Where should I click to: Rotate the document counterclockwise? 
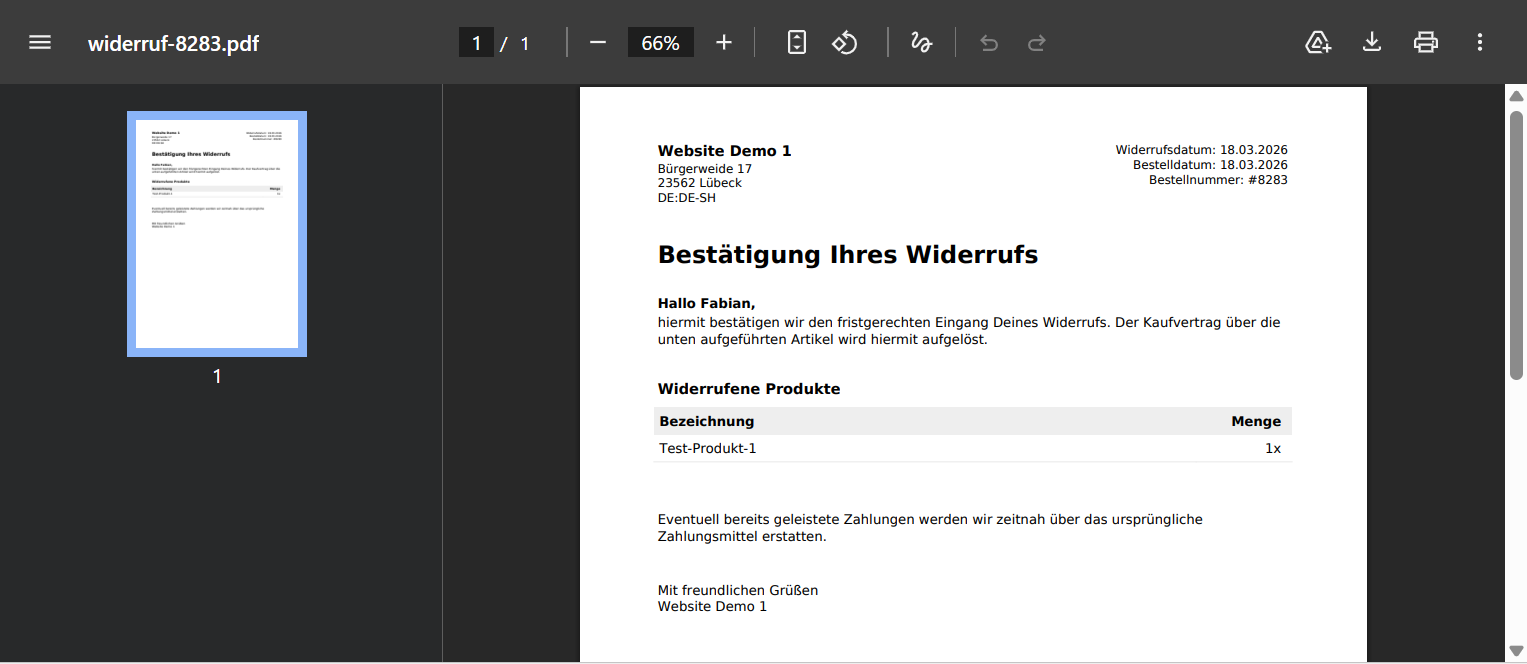click(845, 43)
